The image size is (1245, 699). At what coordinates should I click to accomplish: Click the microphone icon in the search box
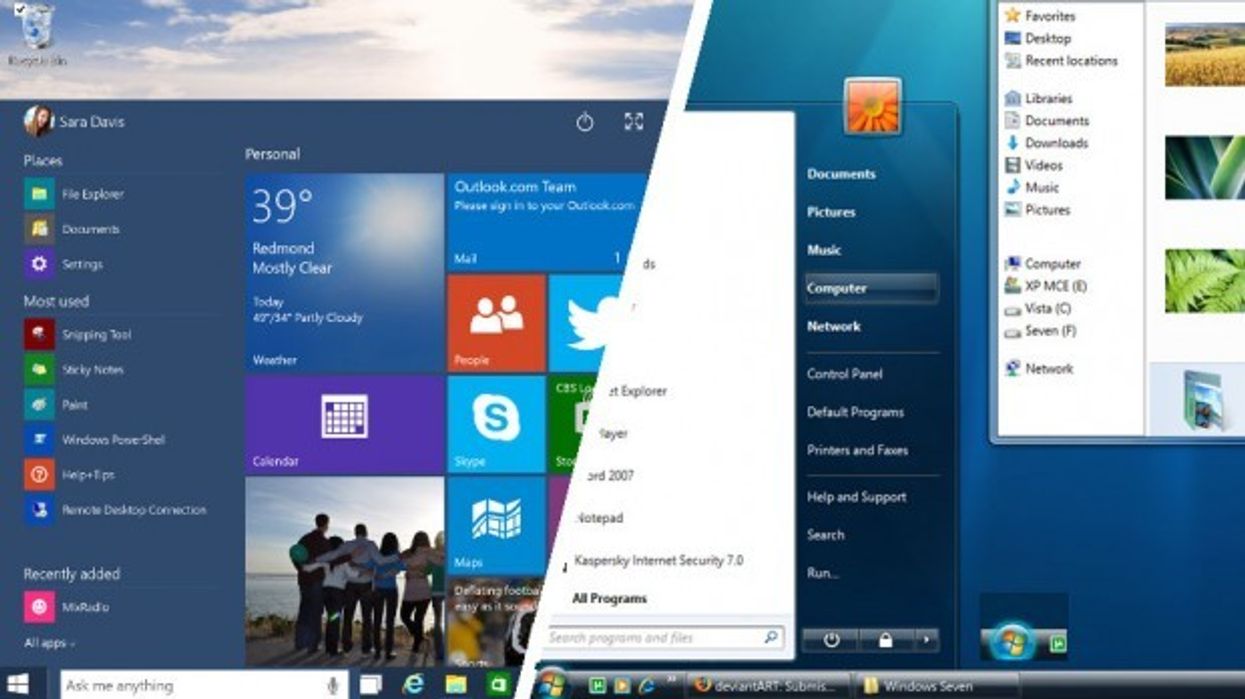pos(332,685)
